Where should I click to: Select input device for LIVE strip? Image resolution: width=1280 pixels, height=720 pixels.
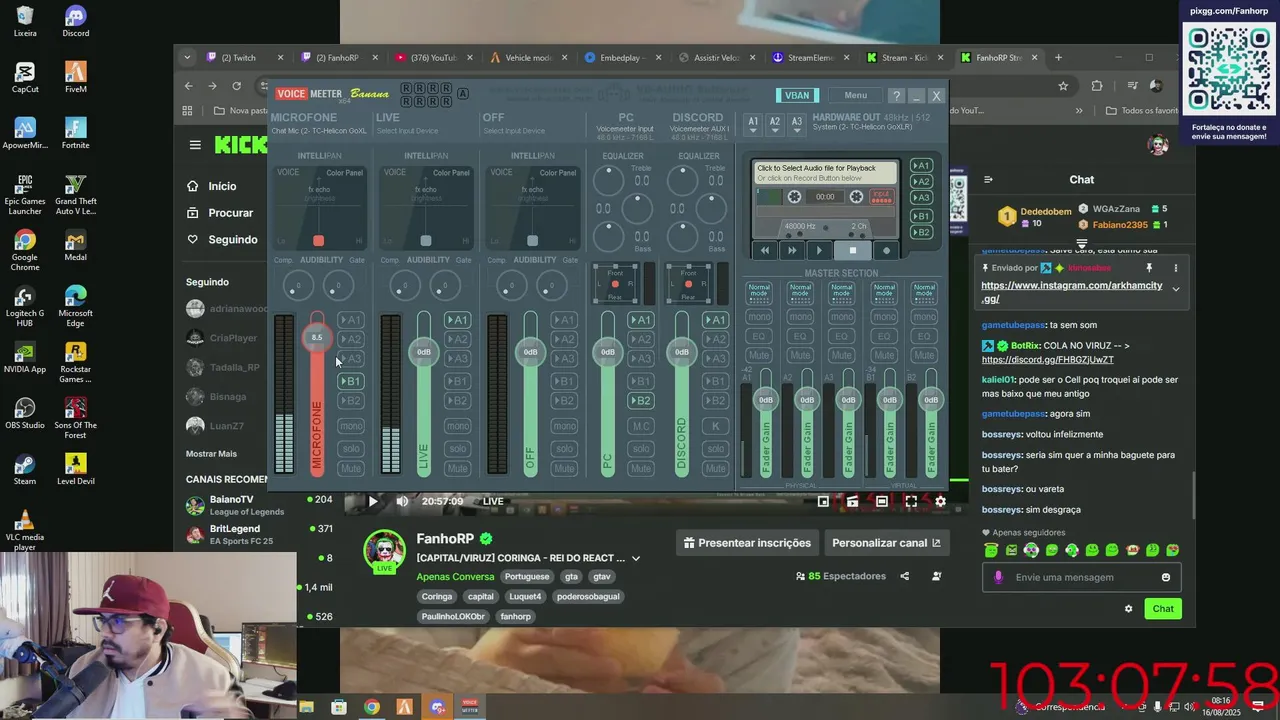pos(407,131)
